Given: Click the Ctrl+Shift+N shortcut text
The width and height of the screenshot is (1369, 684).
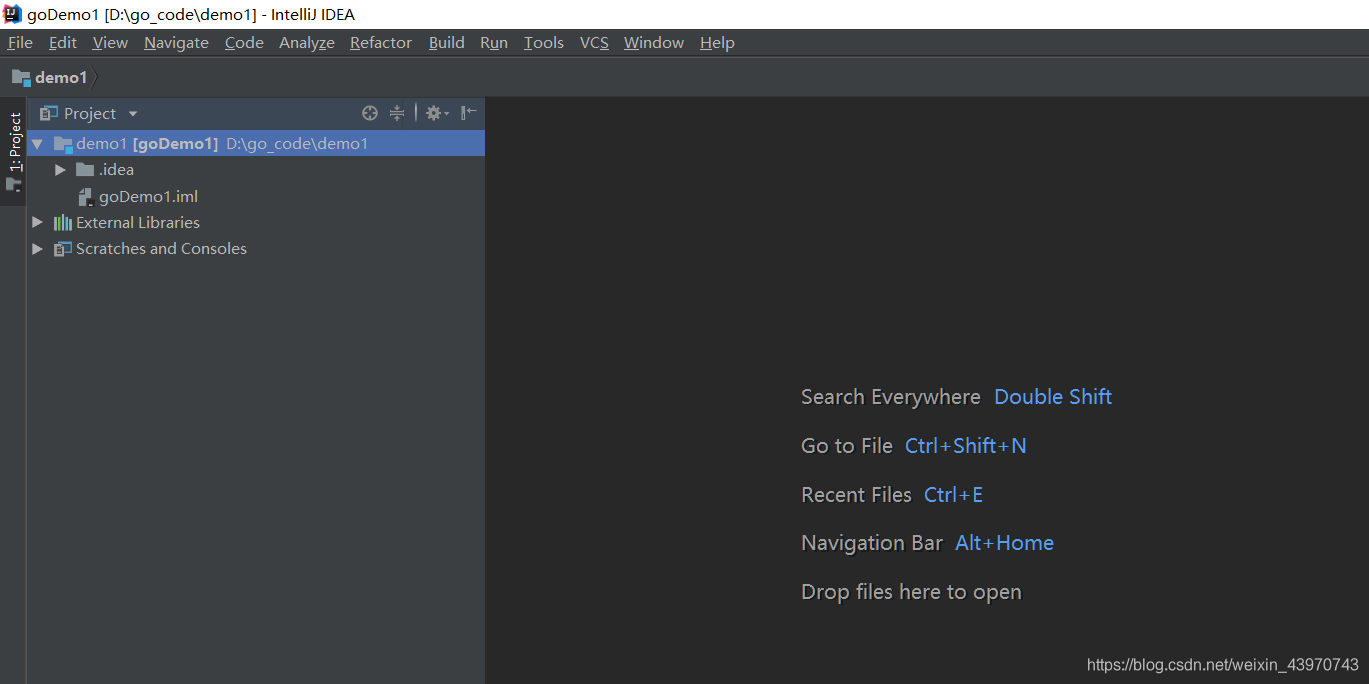Looking at the screenshot, I should (x=966, y=446).
